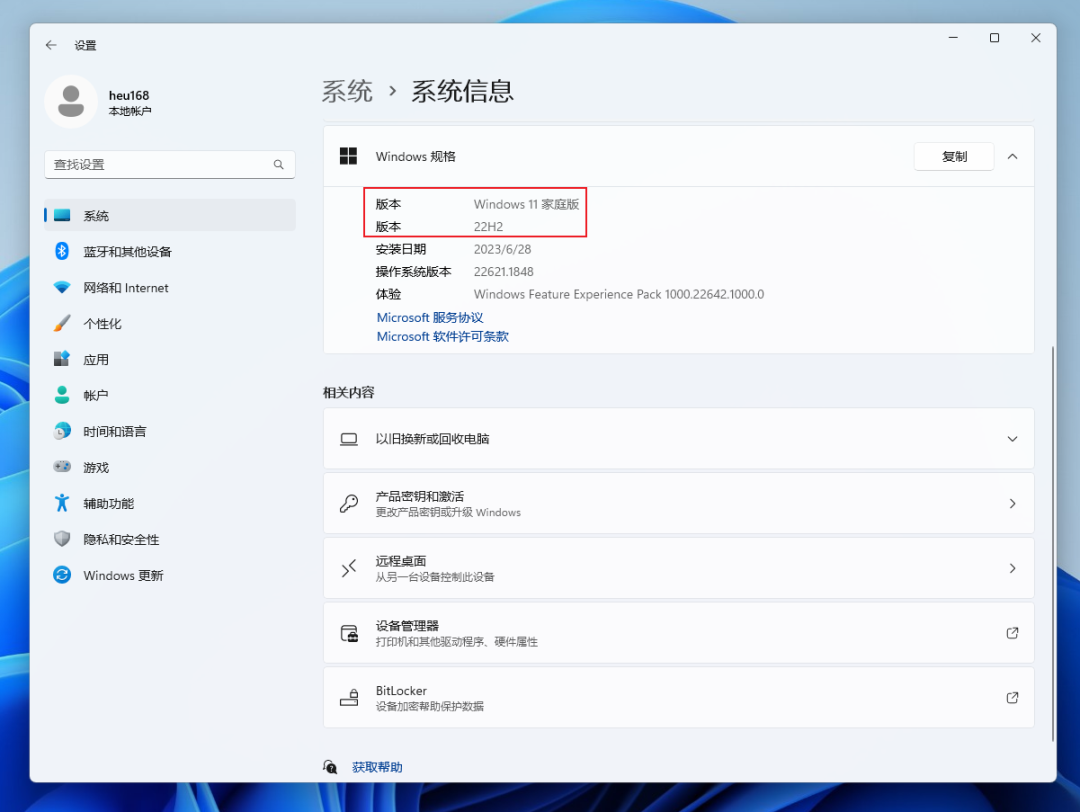Click the vertical scrollbar on right
The width and height of the screenshot is (1080, 812).
(1052, 543)
